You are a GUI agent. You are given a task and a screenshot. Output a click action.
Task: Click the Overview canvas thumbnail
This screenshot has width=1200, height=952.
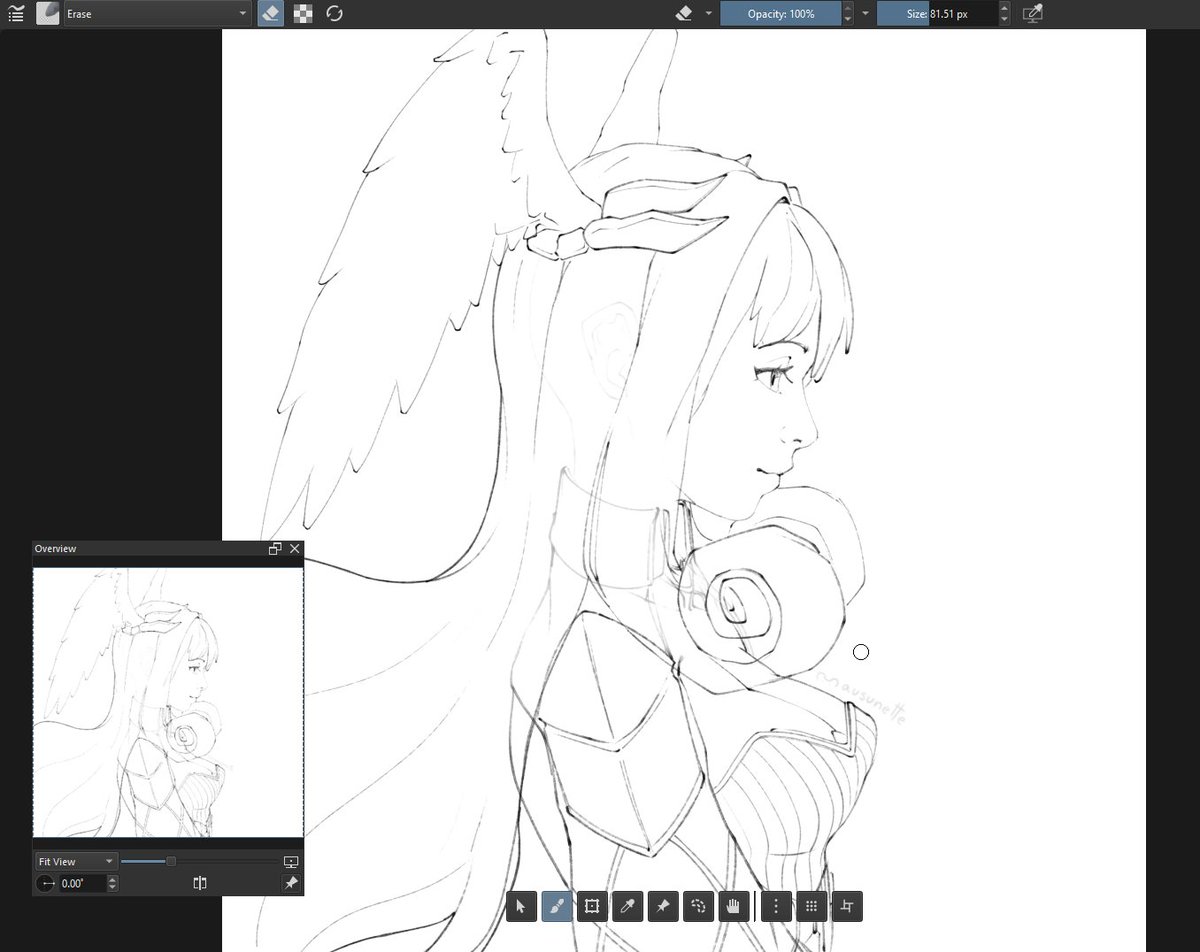tap(168, 703)
